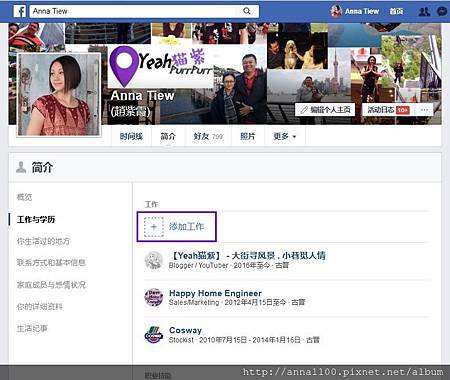Image resolution: width=450 pixels, height=380 pixels.
Task: Click the Yeah猫紫 workplace logo icon
Action: click(x=154, y=260)
